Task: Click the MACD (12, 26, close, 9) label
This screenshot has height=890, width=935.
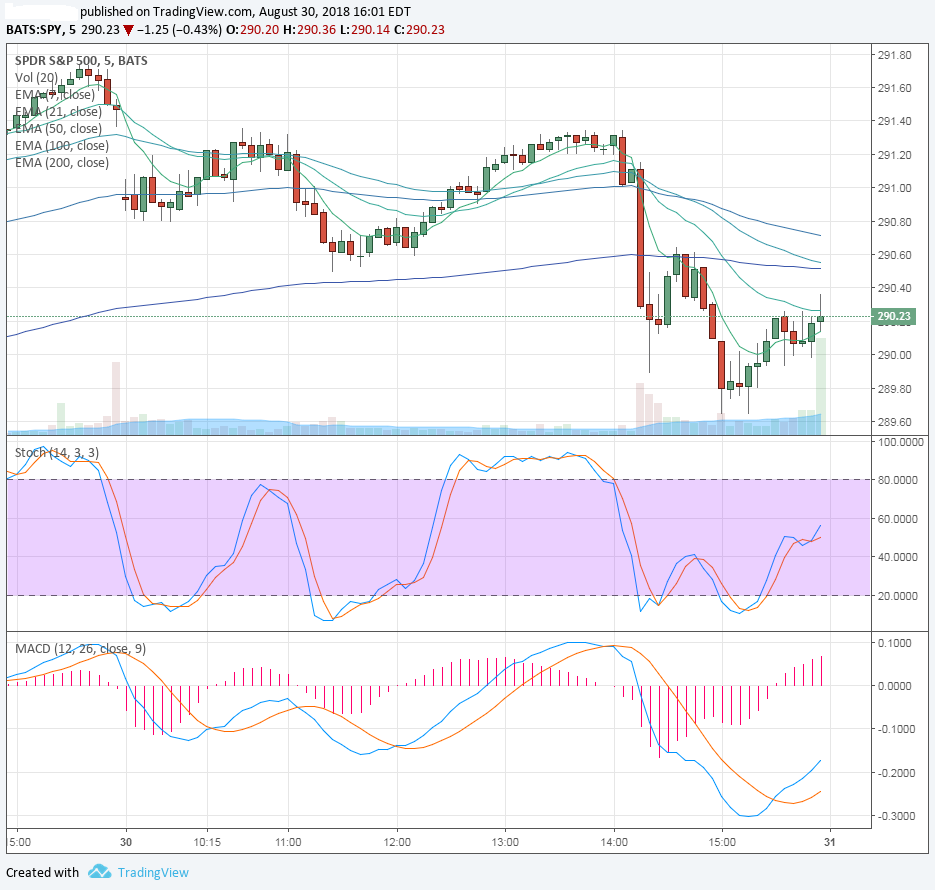Action: [x=81, y=649]
